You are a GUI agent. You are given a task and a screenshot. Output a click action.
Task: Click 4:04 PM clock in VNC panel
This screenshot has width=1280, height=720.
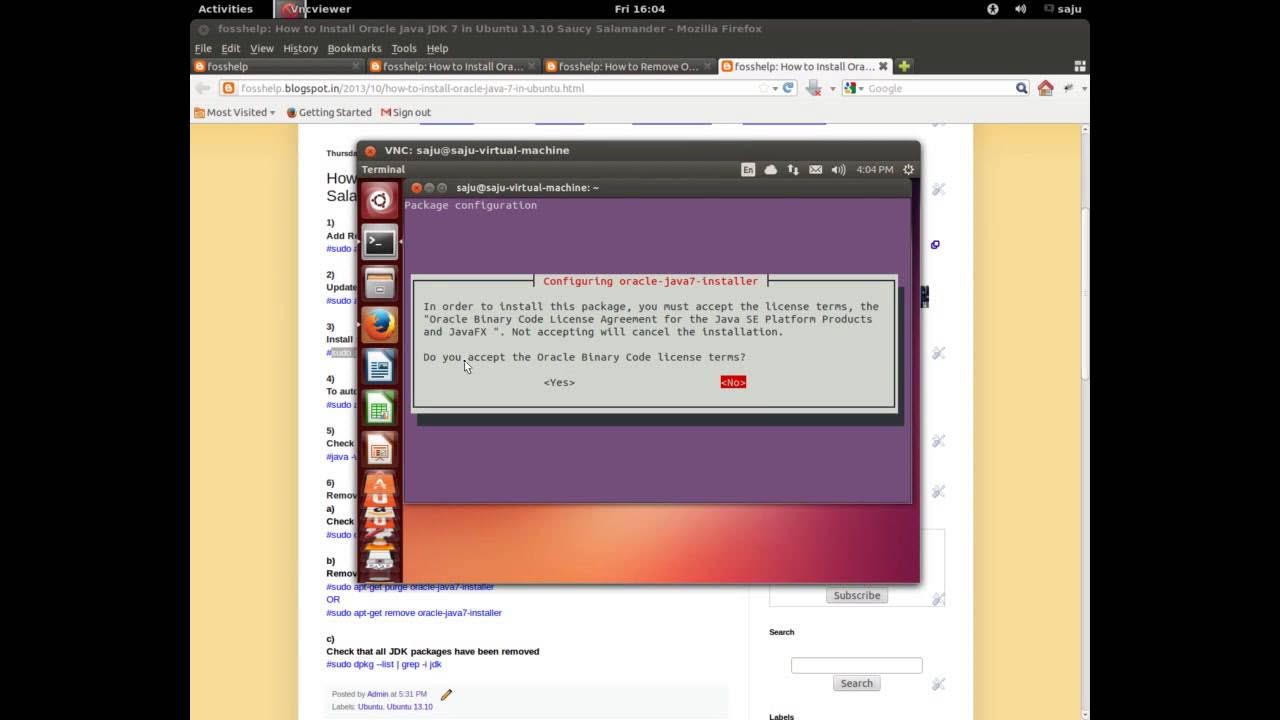tap(875, 170)
